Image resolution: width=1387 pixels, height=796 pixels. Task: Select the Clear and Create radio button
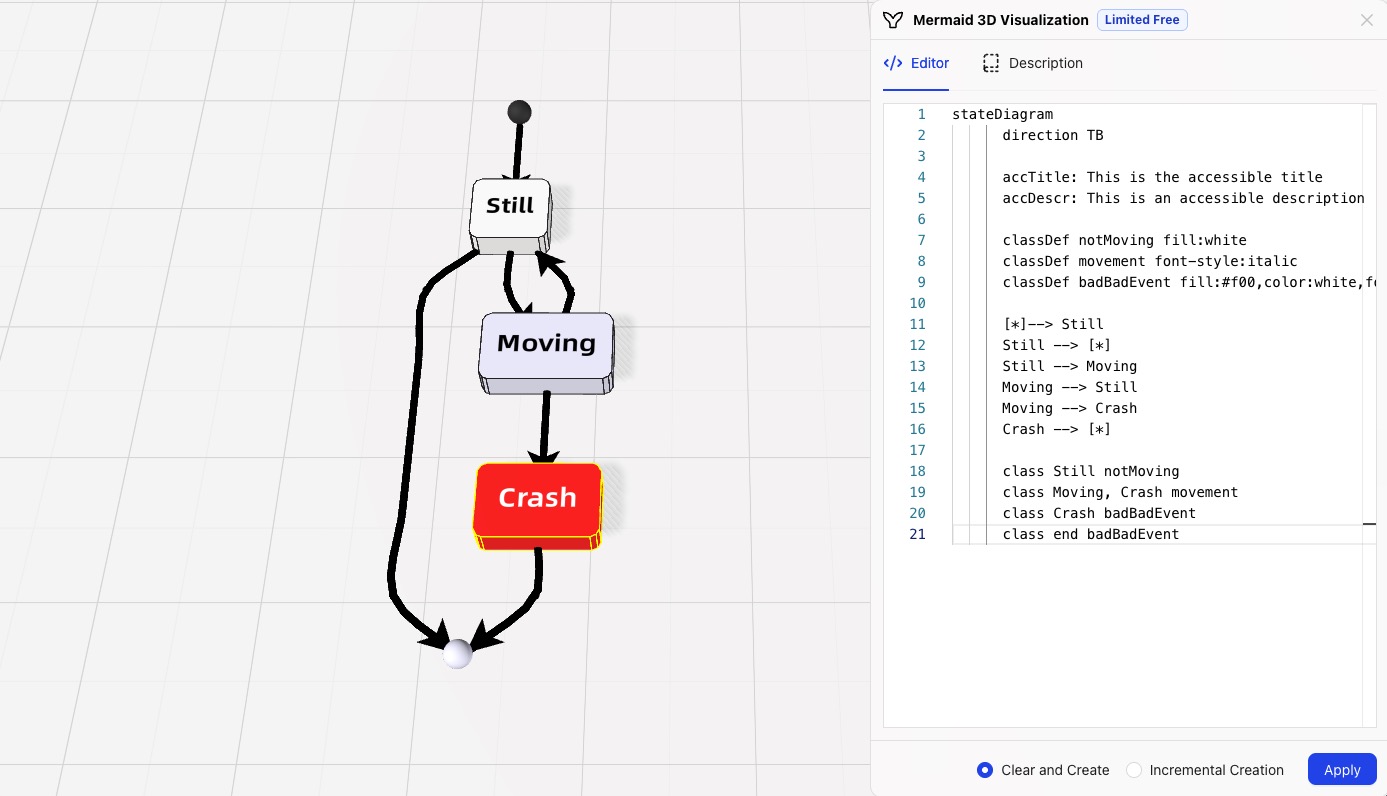tap(985, 770)
